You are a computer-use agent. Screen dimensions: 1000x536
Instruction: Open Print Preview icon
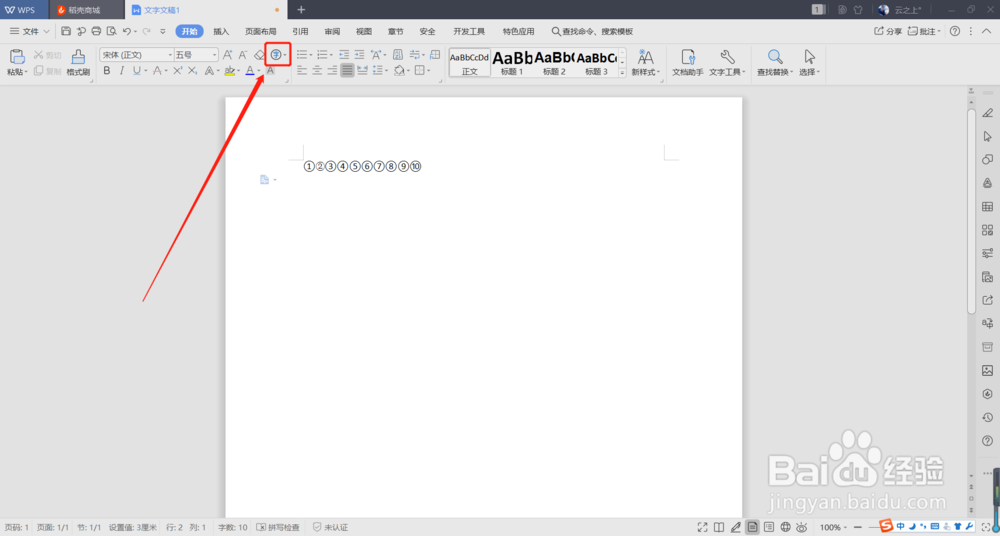click(112, 31)
